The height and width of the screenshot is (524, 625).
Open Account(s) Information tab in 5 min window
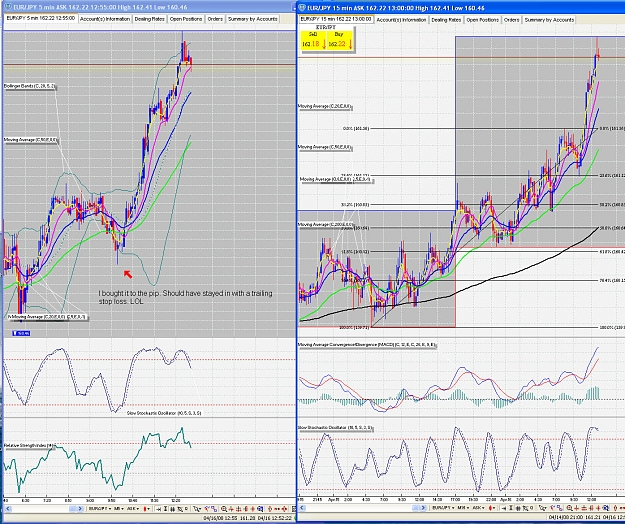[105, 19]
